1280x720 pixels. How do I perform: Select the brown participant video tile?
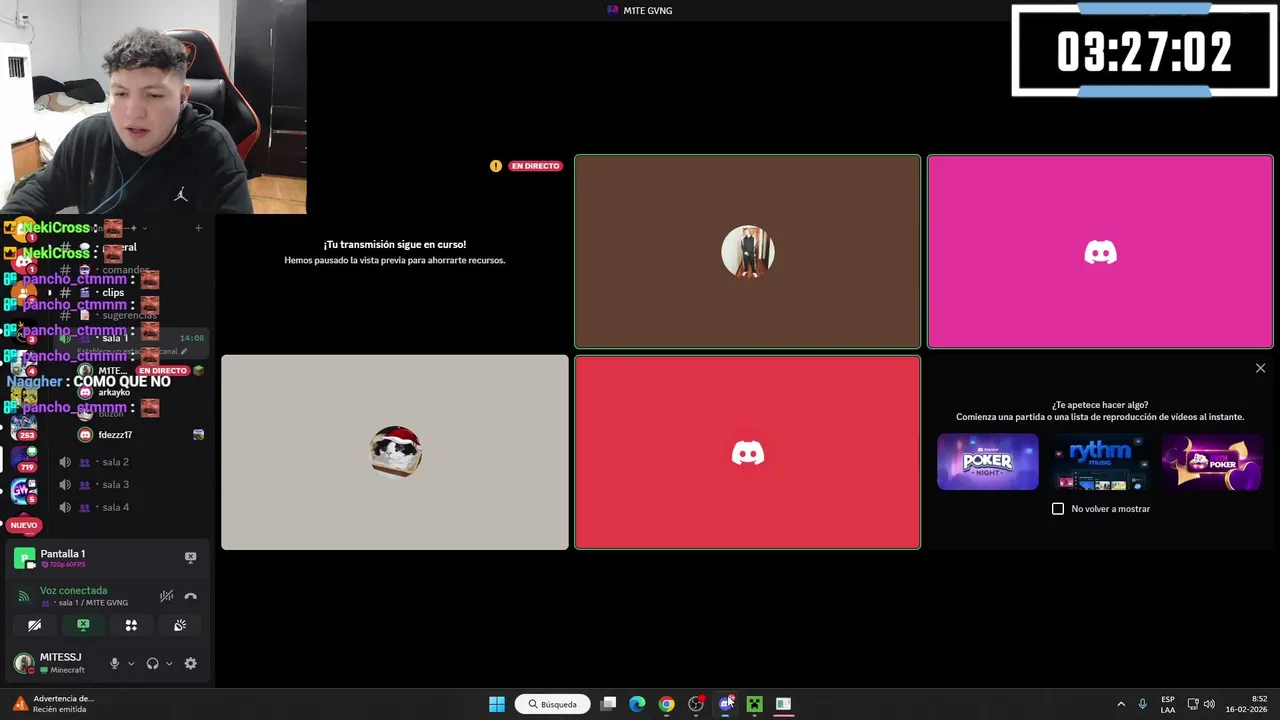(747, 251)
